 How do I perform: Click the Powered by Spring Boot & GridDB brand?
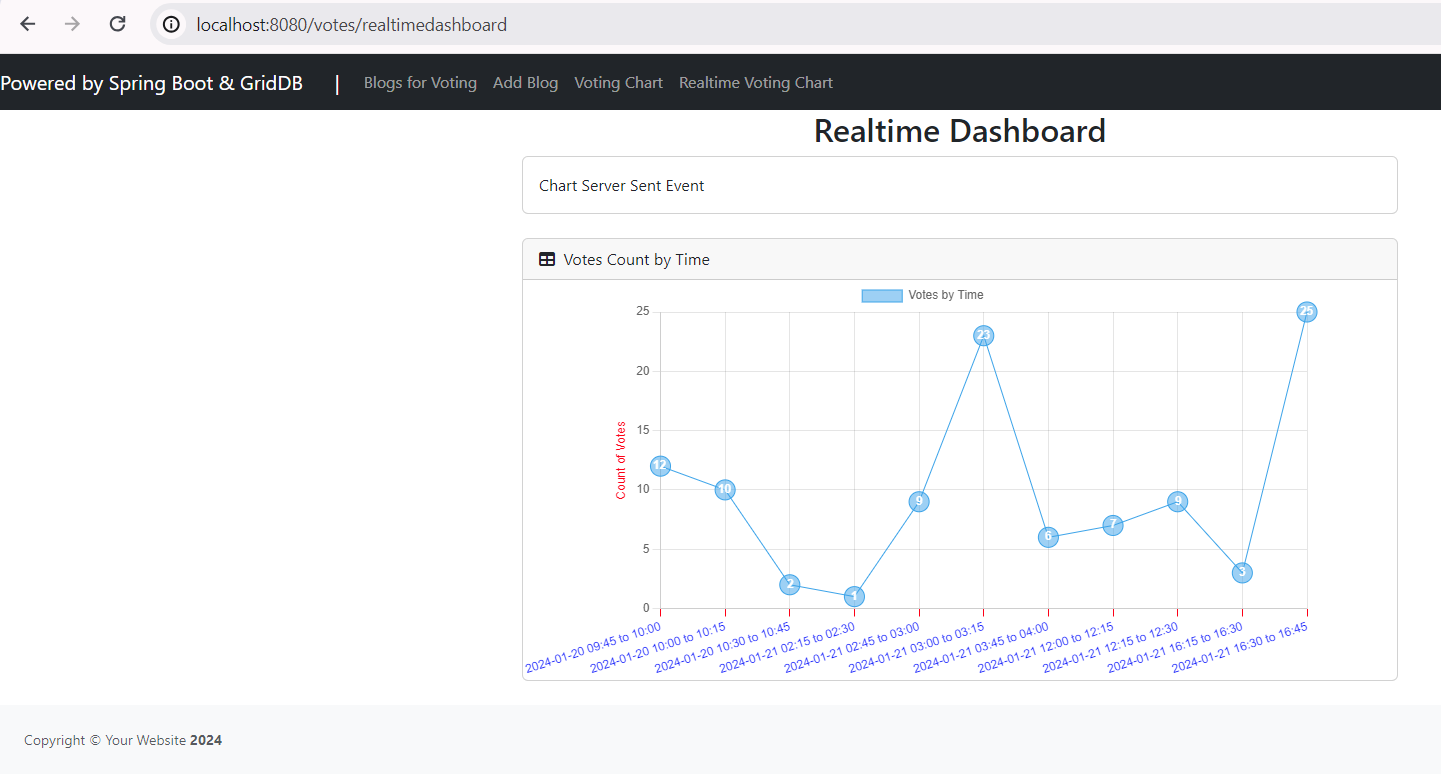[x=152, y=83]
